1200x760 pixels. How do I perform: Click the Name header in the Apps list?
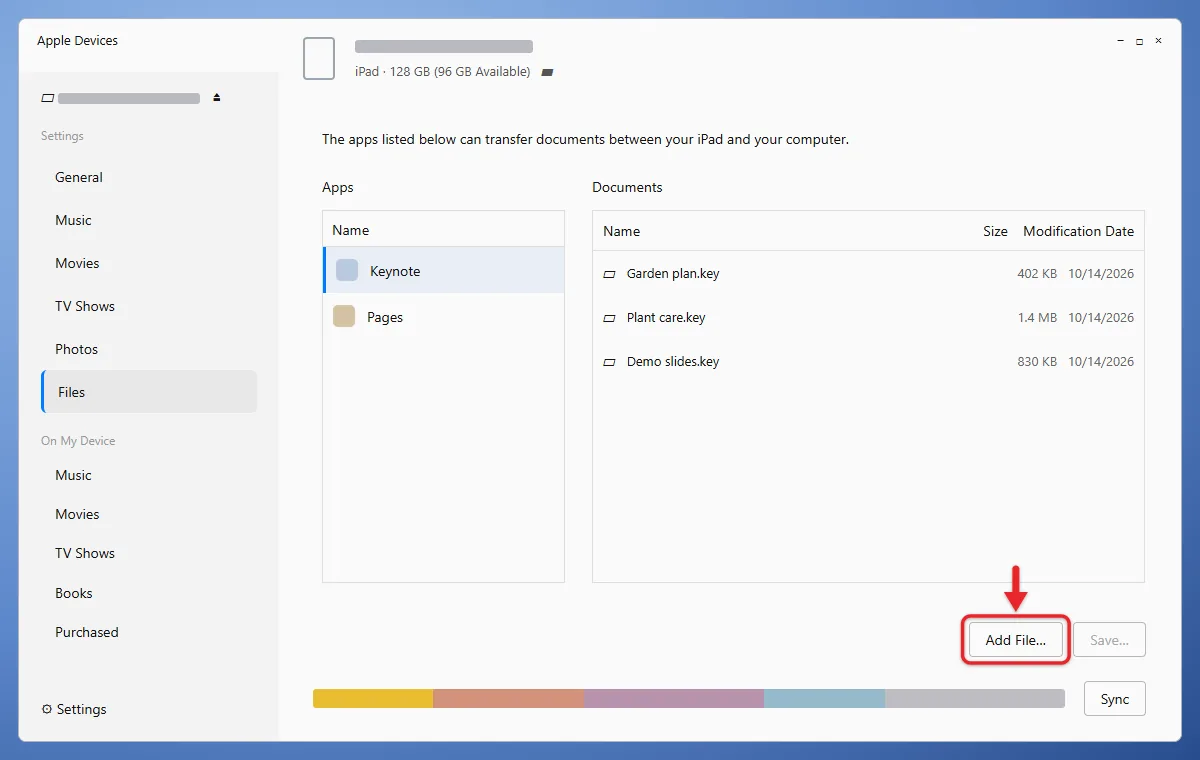pyautogui.click(x=350, y=230)
